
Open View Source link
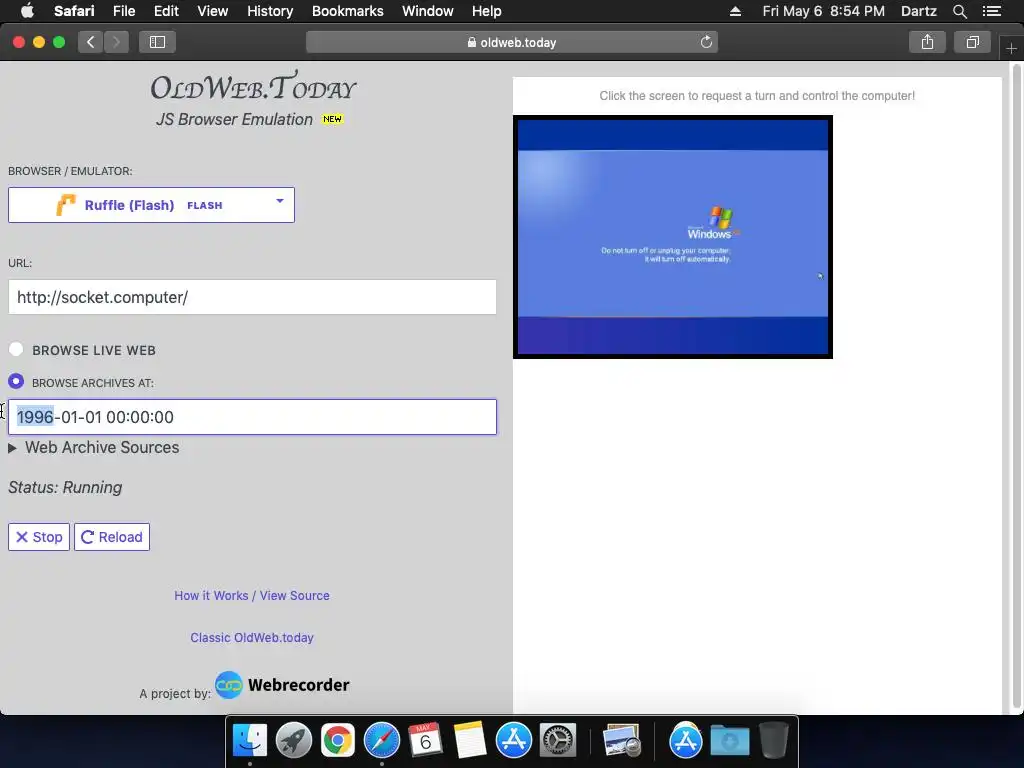click(295, 596)
